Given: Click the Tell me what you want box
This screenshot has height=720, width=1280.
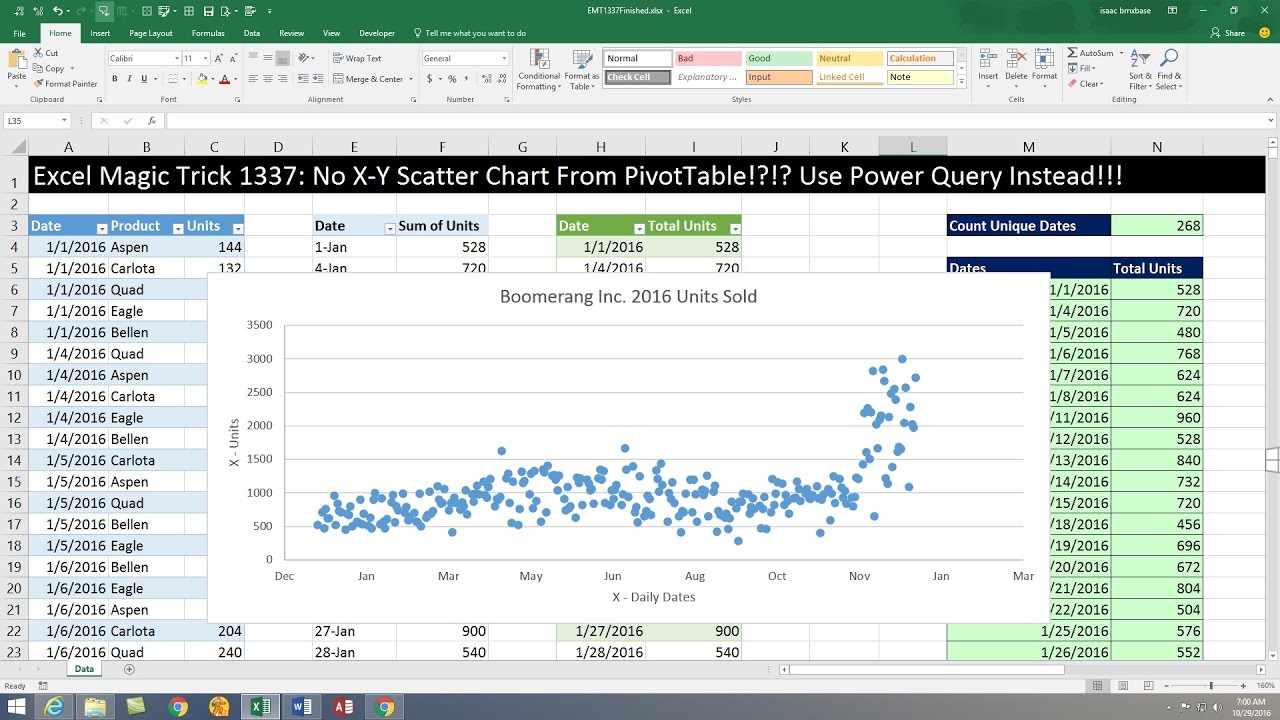Looking at the screenshot, I should coord(470,33).
